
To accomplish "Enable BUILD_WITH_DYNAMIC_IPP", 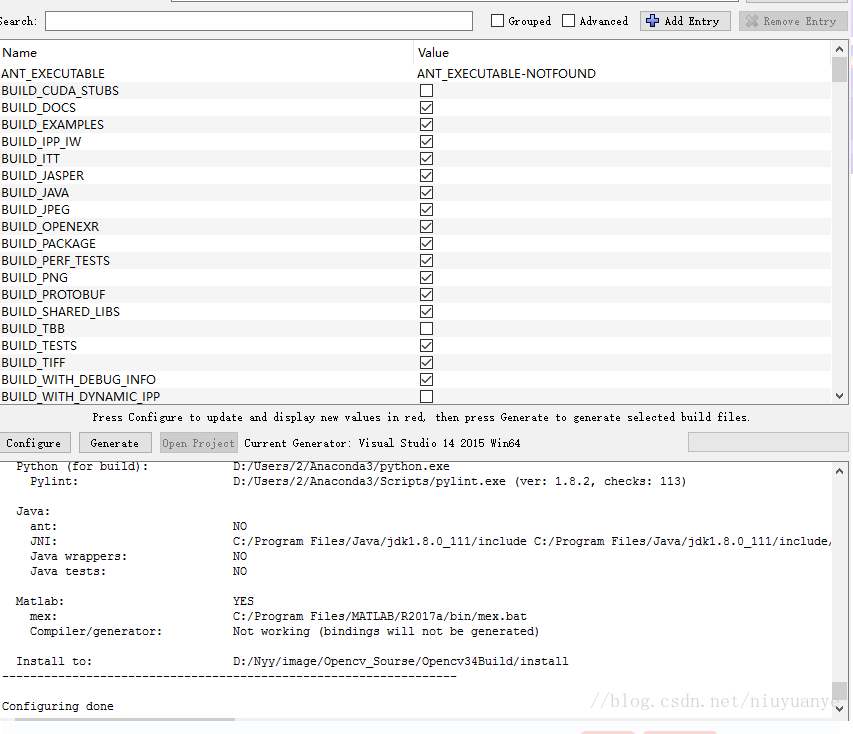I will [x=426, y=396].
